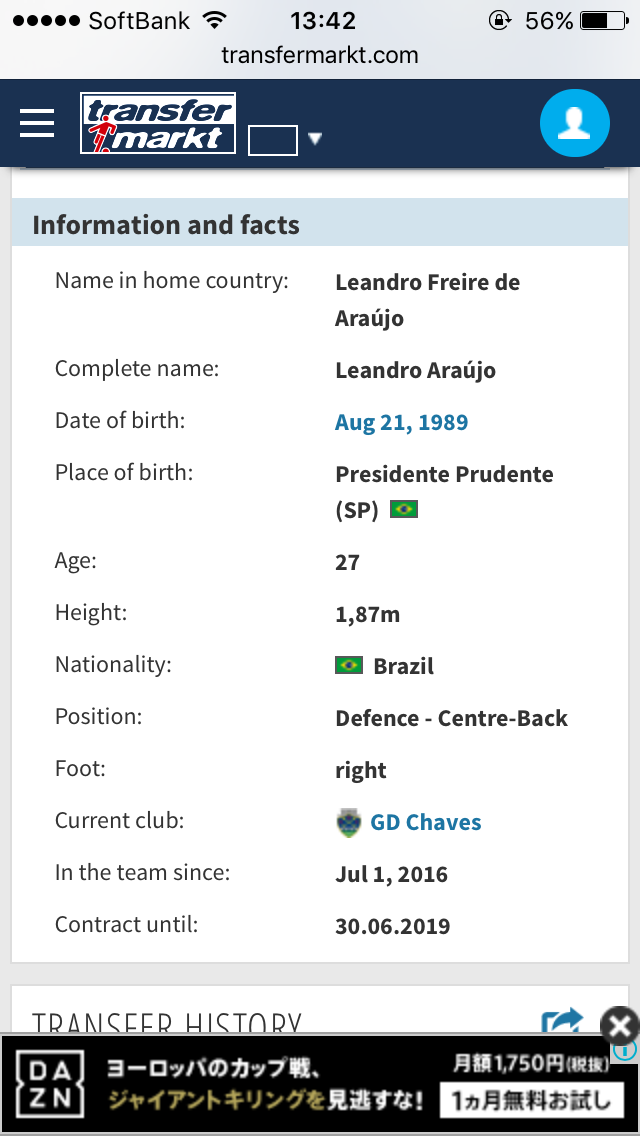Open the empty selector box in header
This screenshot has width=640, height=1136.
pyautogui.click(x=272, y=140)
